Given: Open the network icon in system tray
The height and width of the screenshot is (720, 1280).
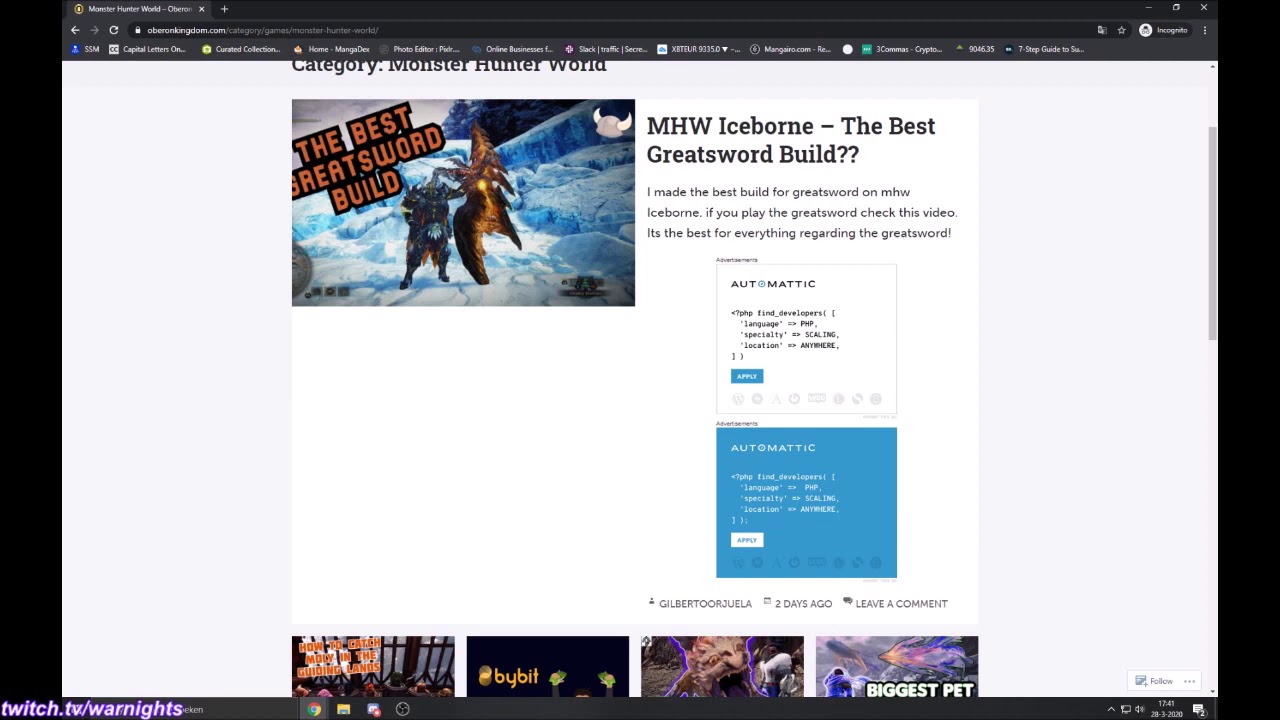Looking at the screenshot, I should [x=1125, y=709].
